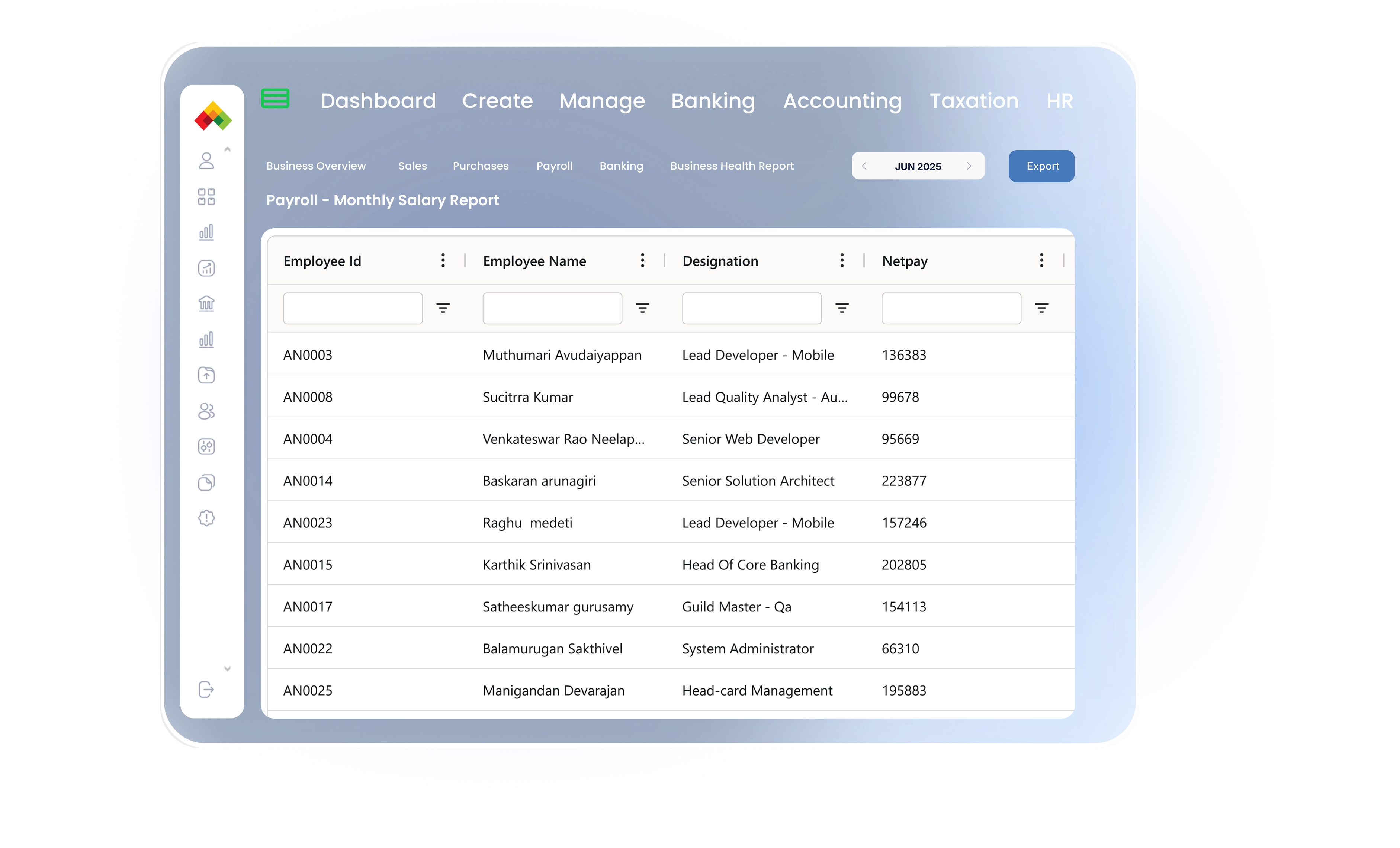Select Sucitrra Kumar name cell
The width and height of the screenshot is (1400, 848).
[x=528, y=397]
